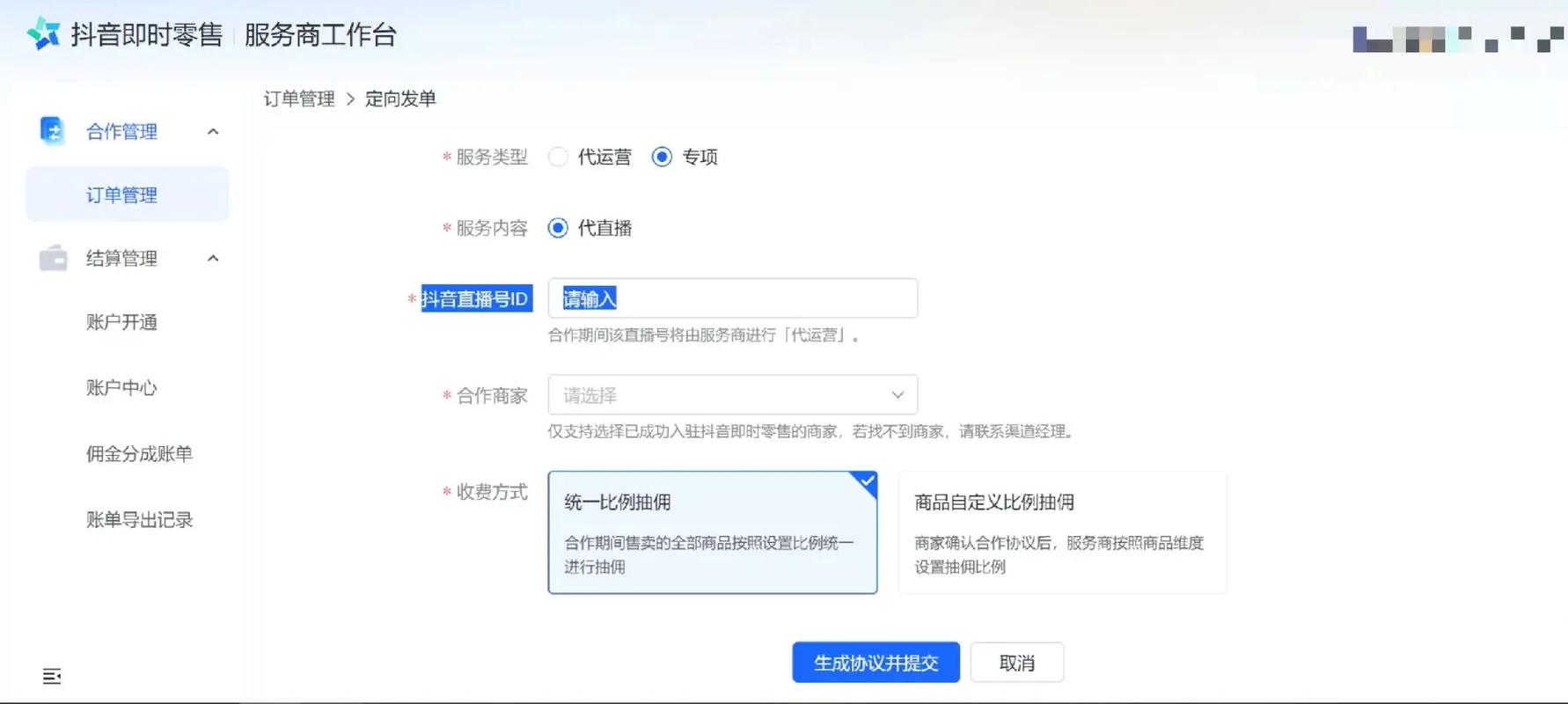1568x704 pixels.
Task: Click the 合作管理 menu heading
Action: click(x=121, y=131)
